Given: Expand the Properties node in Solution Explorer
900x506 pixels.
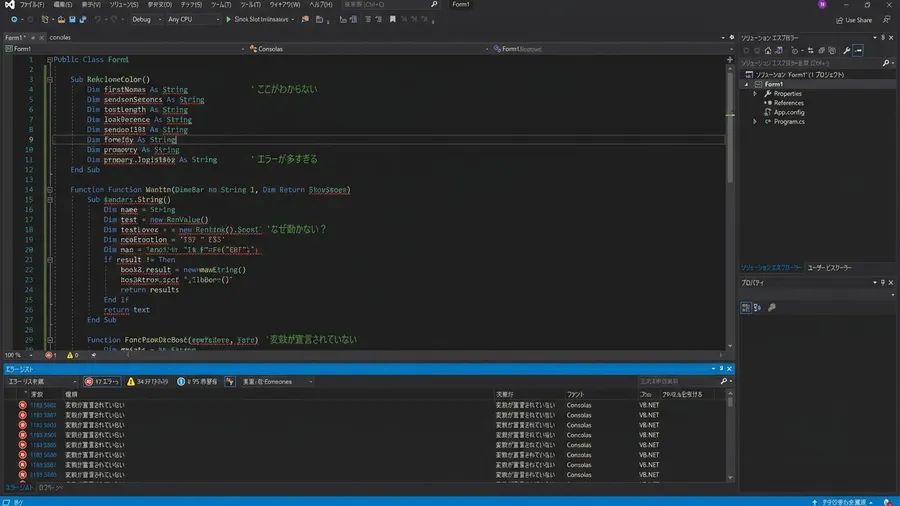Looking at the screenshot, I should (x=755, y=94).
